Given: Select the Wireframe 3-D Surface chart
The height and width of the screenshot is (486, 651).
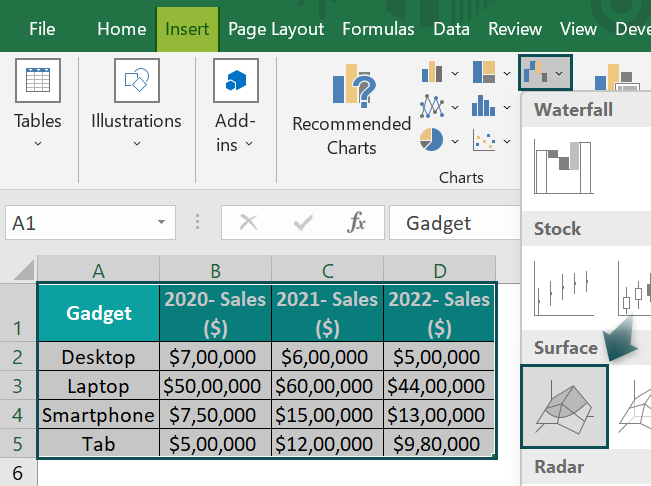Looking at the screenshot, I should click(634, 407).
